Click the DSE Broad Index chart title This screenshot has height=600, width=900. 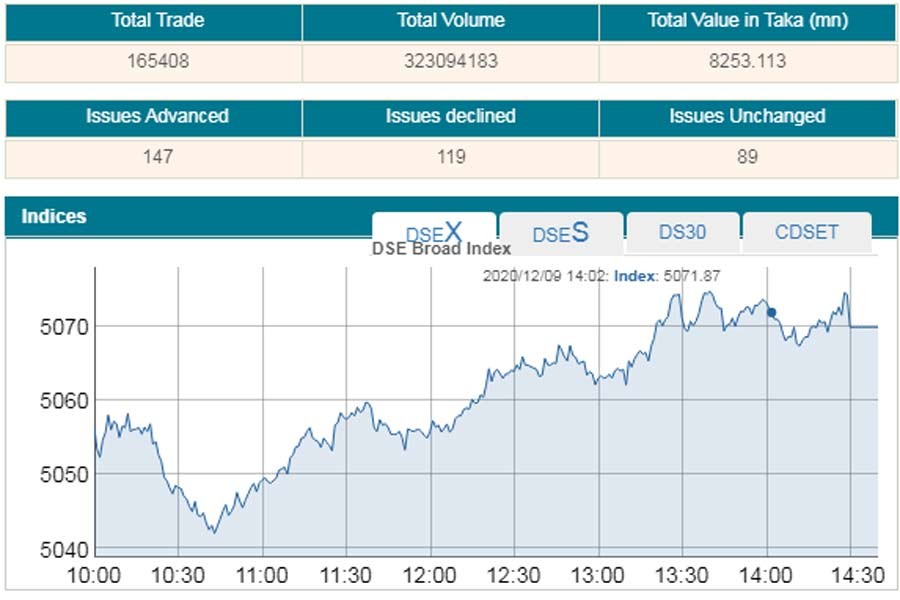441,249
